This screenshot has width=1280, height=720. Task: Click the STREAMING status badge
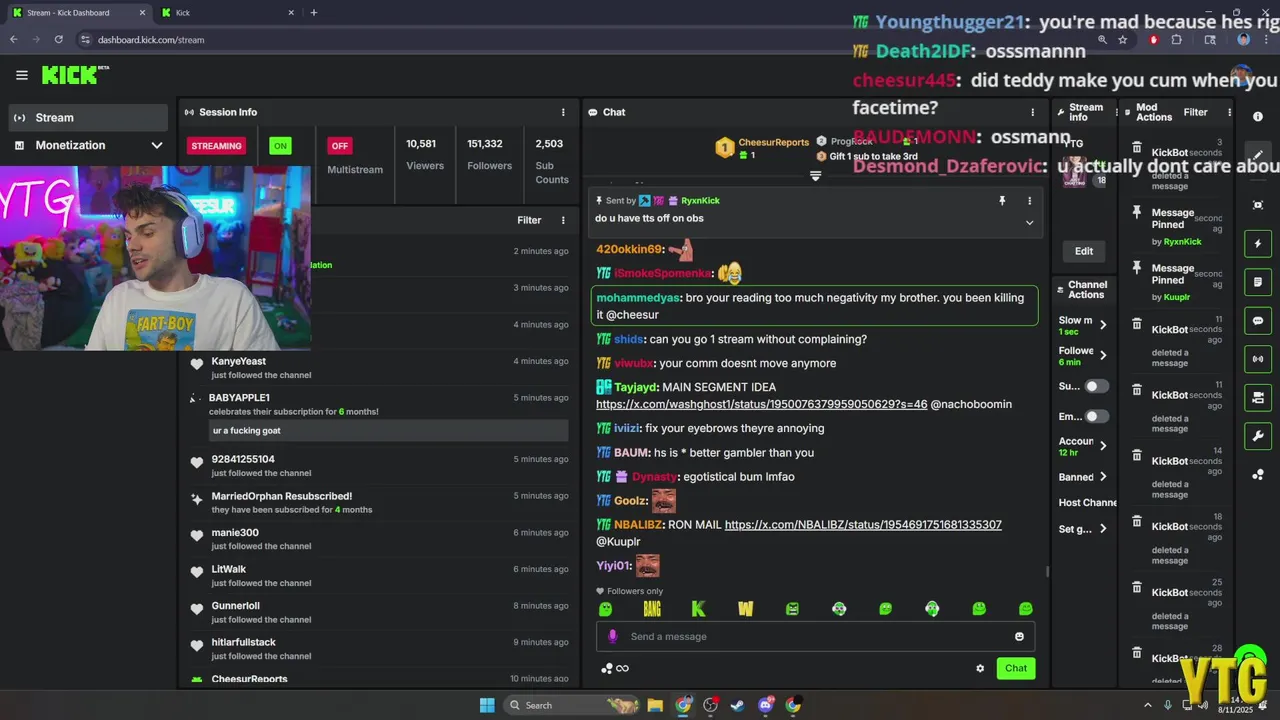coord(216,146)
